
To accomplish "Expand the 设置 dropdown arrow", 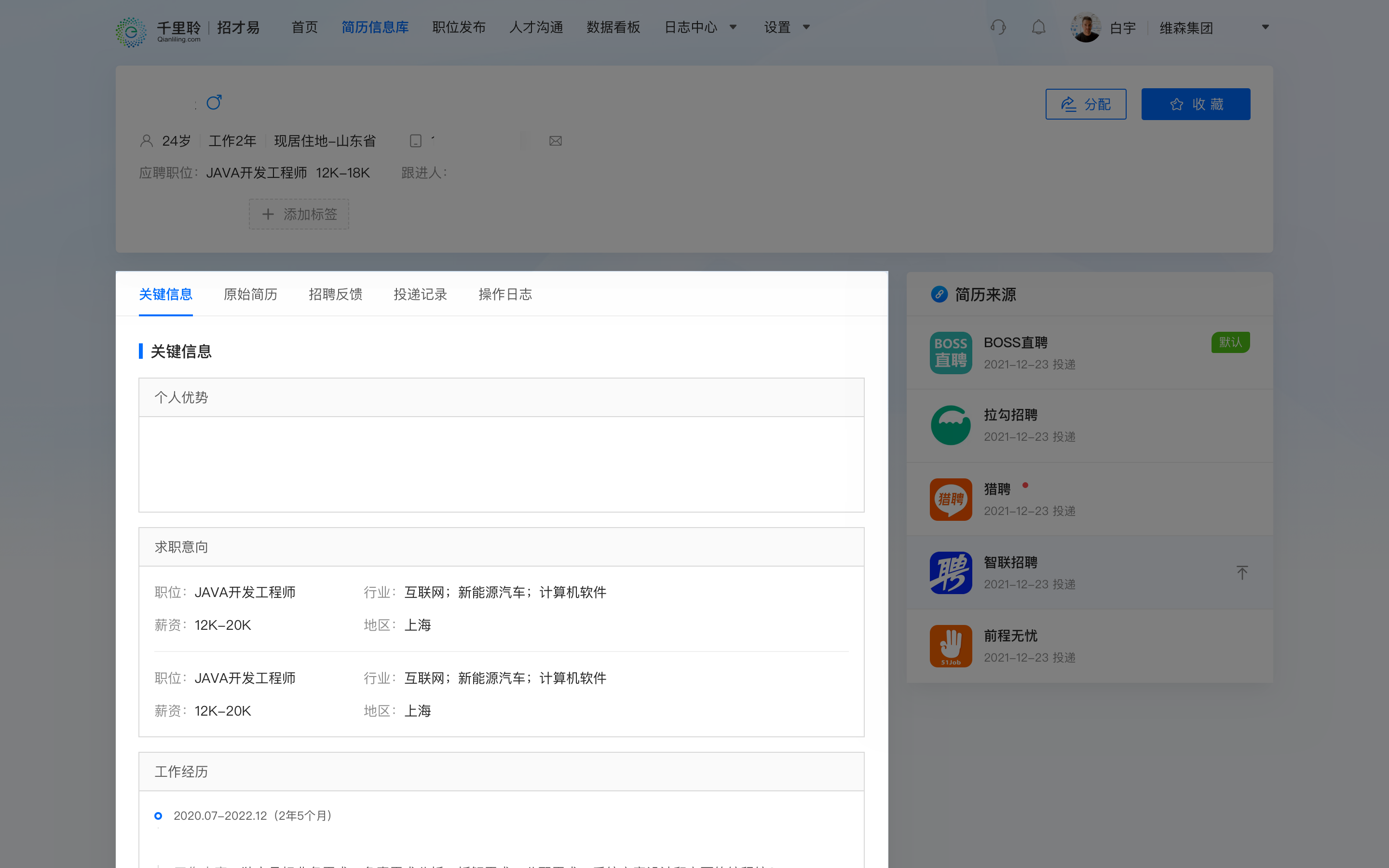I will click(x=806, y=27).
